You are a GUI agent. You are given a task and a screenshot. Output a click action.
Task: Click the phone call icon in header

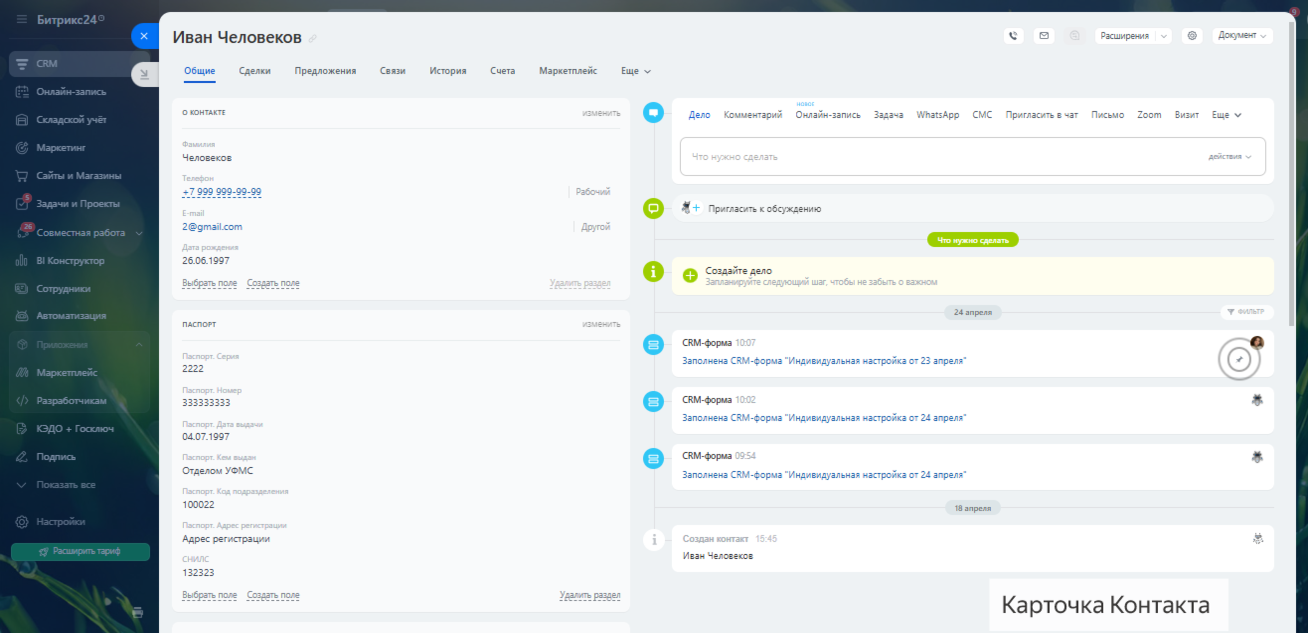pos(1013,36)
